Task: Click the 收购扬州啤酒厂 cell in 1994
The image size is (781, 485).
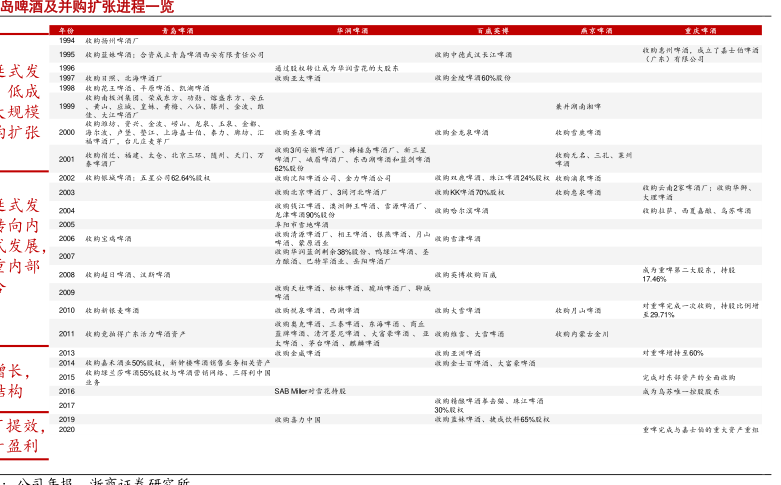Action: point(117,40)
